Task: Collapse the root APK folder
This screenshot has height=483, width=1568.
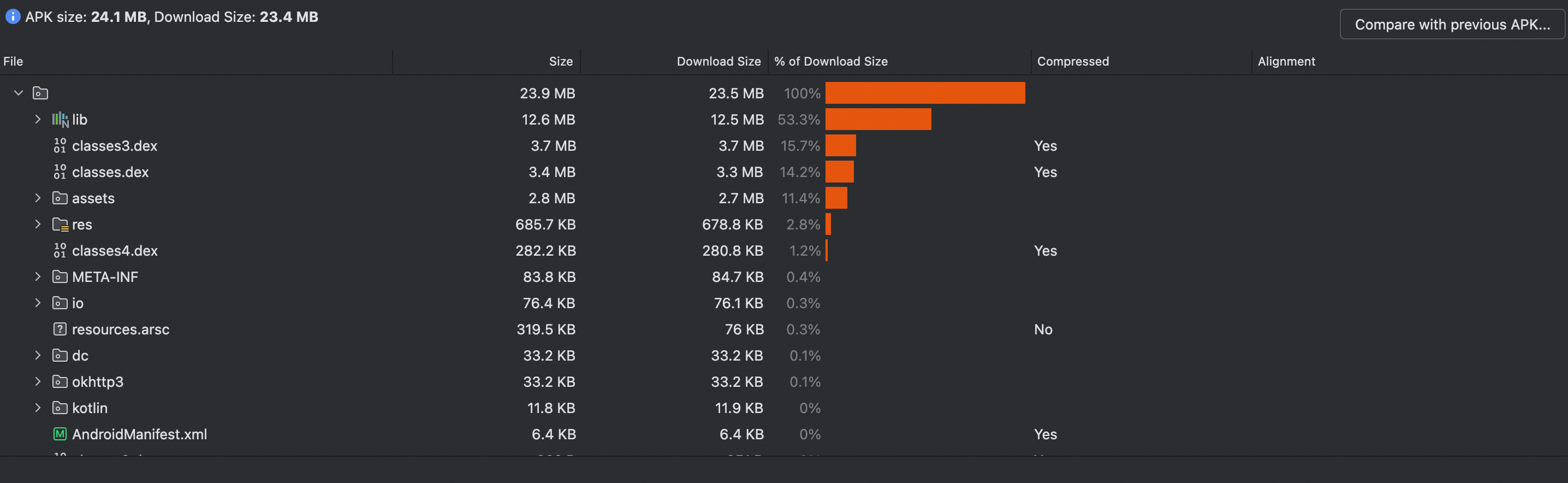Action: point(17,92)
